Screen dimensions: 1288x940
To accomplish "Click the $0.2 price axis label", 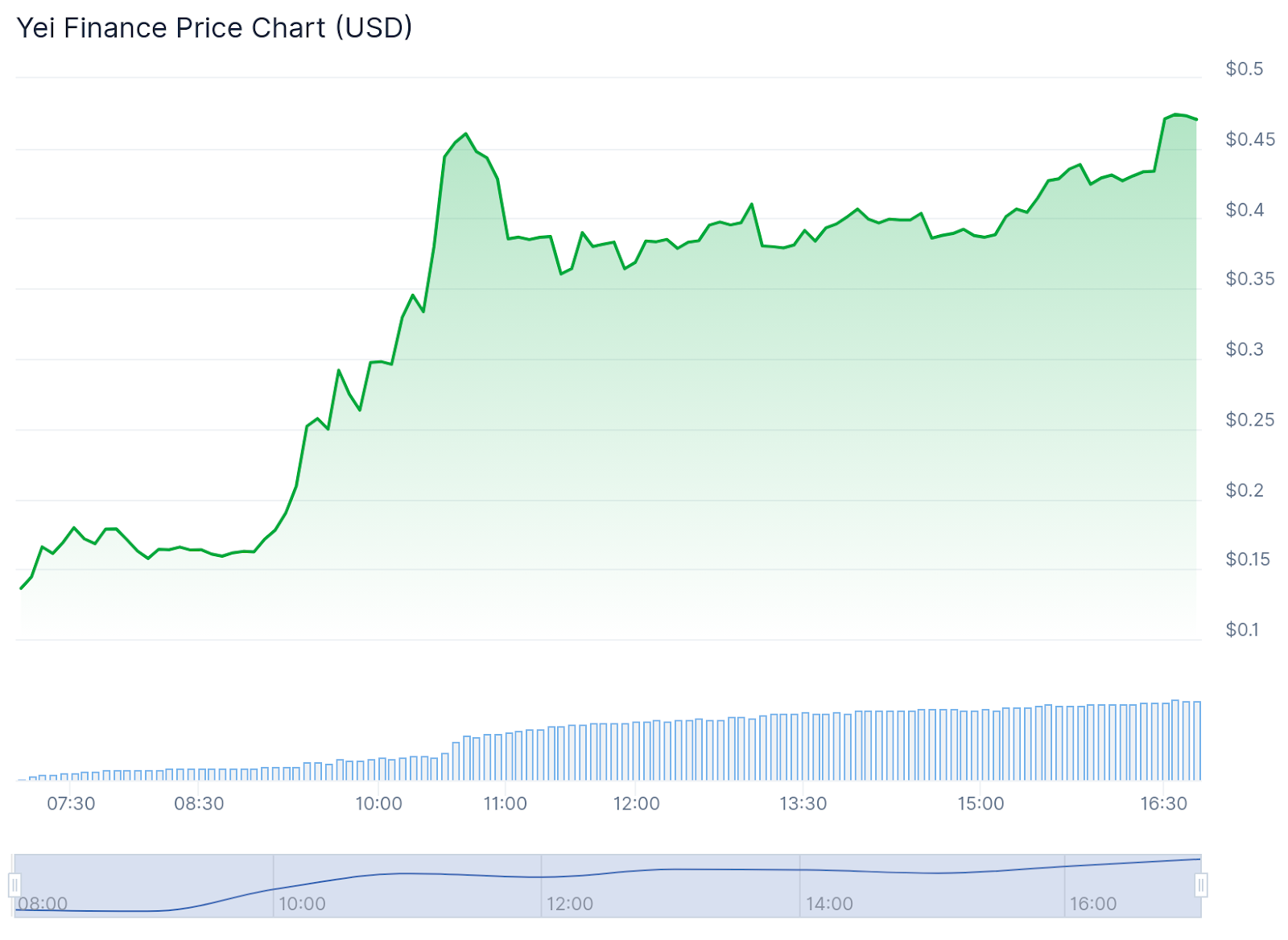I will tap(1245, 490).
